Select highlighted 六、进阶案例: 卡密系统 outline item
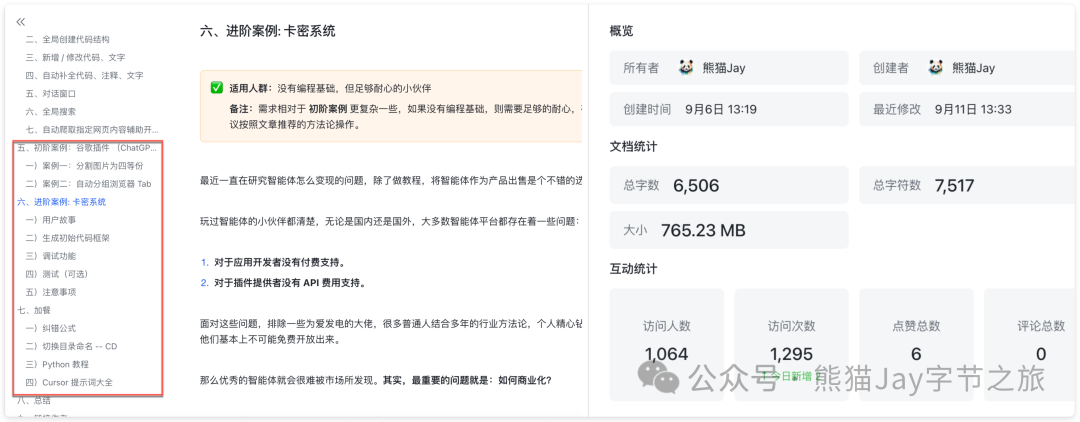1080x422 pixels. 61,202
